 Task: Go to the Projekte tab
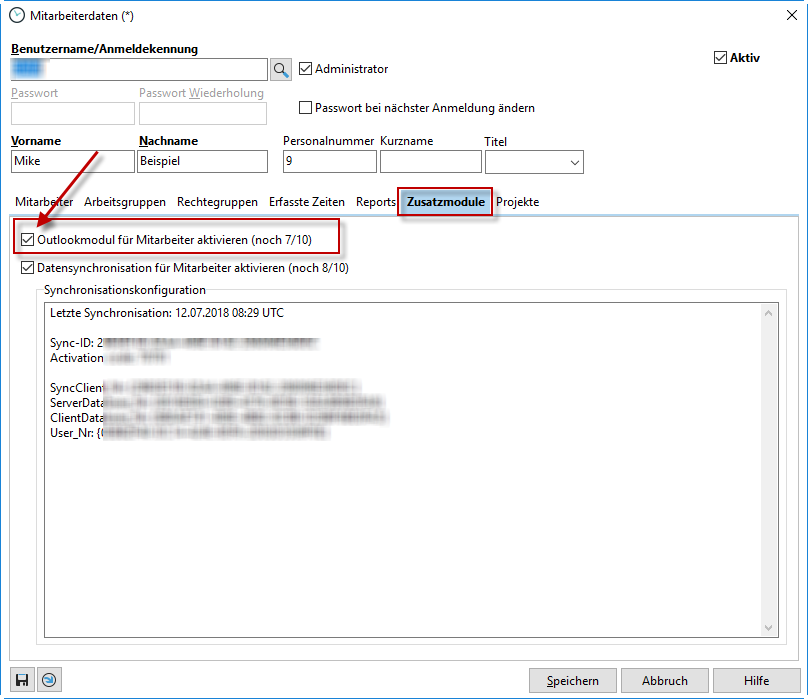(518, 202)
